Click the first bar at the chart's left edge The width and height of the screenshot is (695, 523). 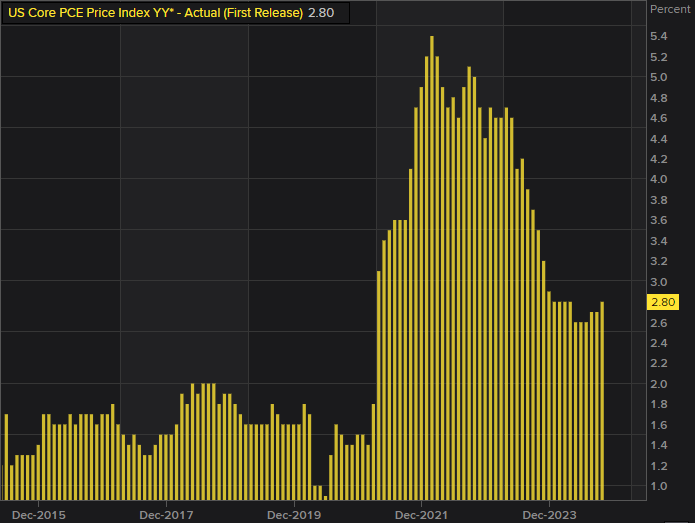pyautogui.click(x=6, y=456)
